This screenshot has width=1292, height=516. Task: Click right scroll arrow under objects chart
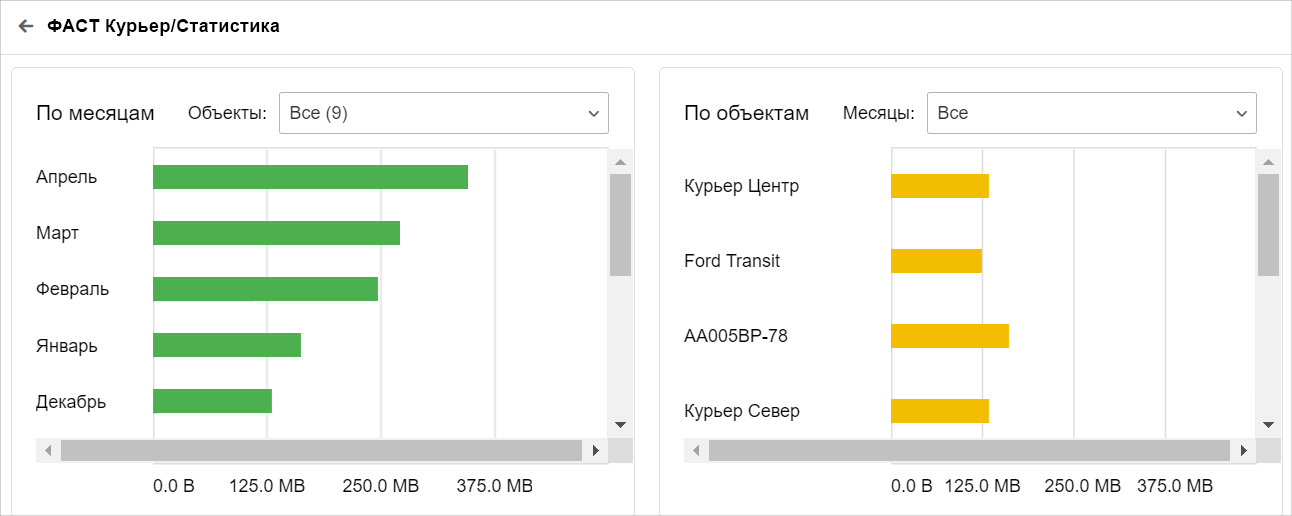coord(1244,451)
